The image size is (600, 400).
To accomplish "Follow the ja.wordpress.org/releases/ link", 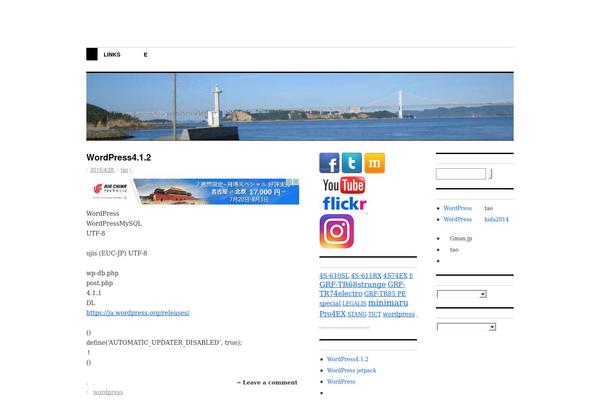I will (138, 313).
